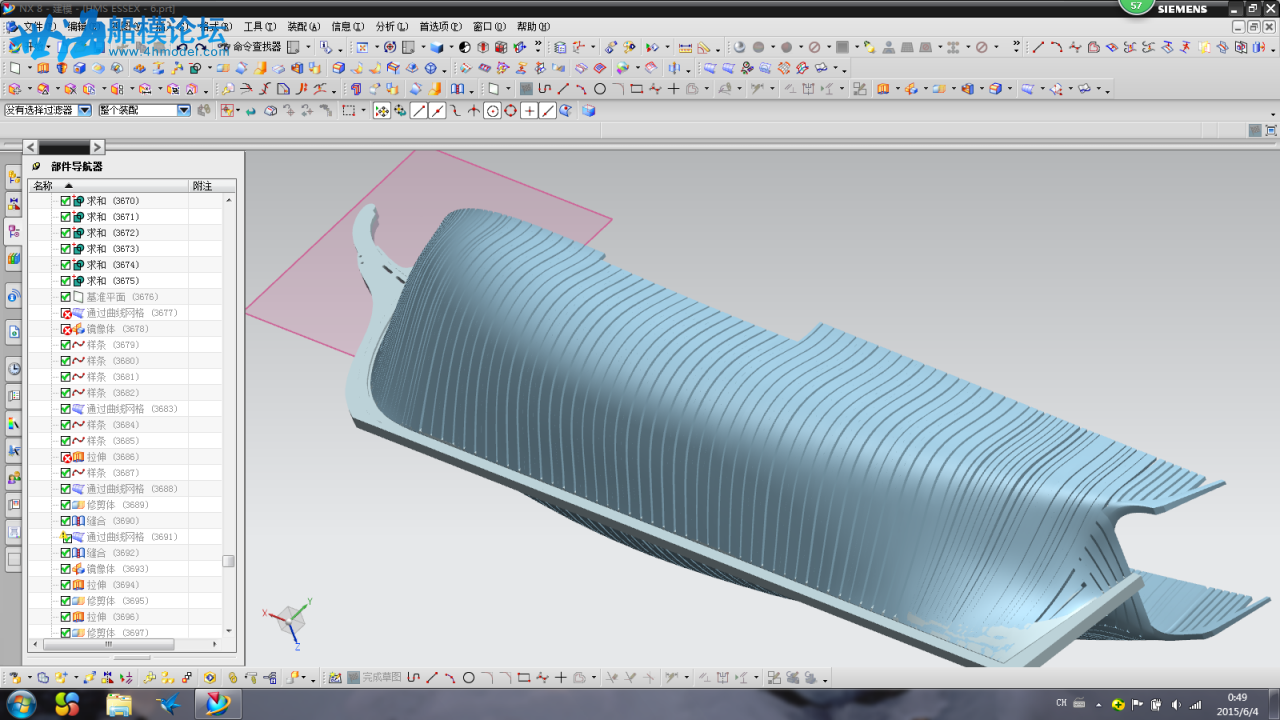Click the rectangle tool in bottom sketch toolbar

tap(523, 677)
